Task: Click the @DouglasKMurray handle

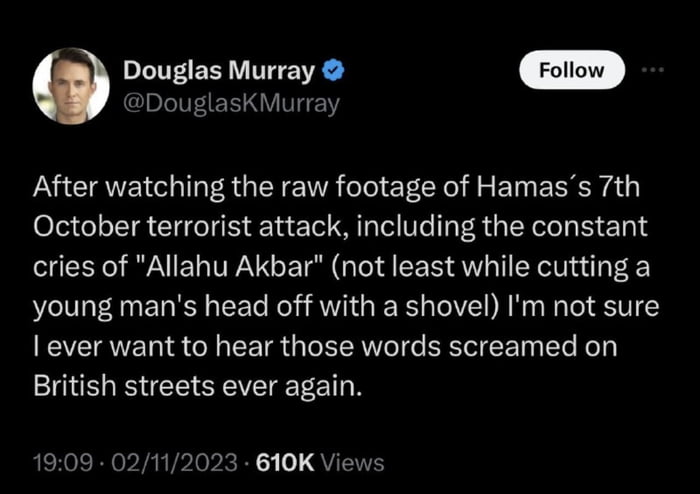Action: (231, 104)
